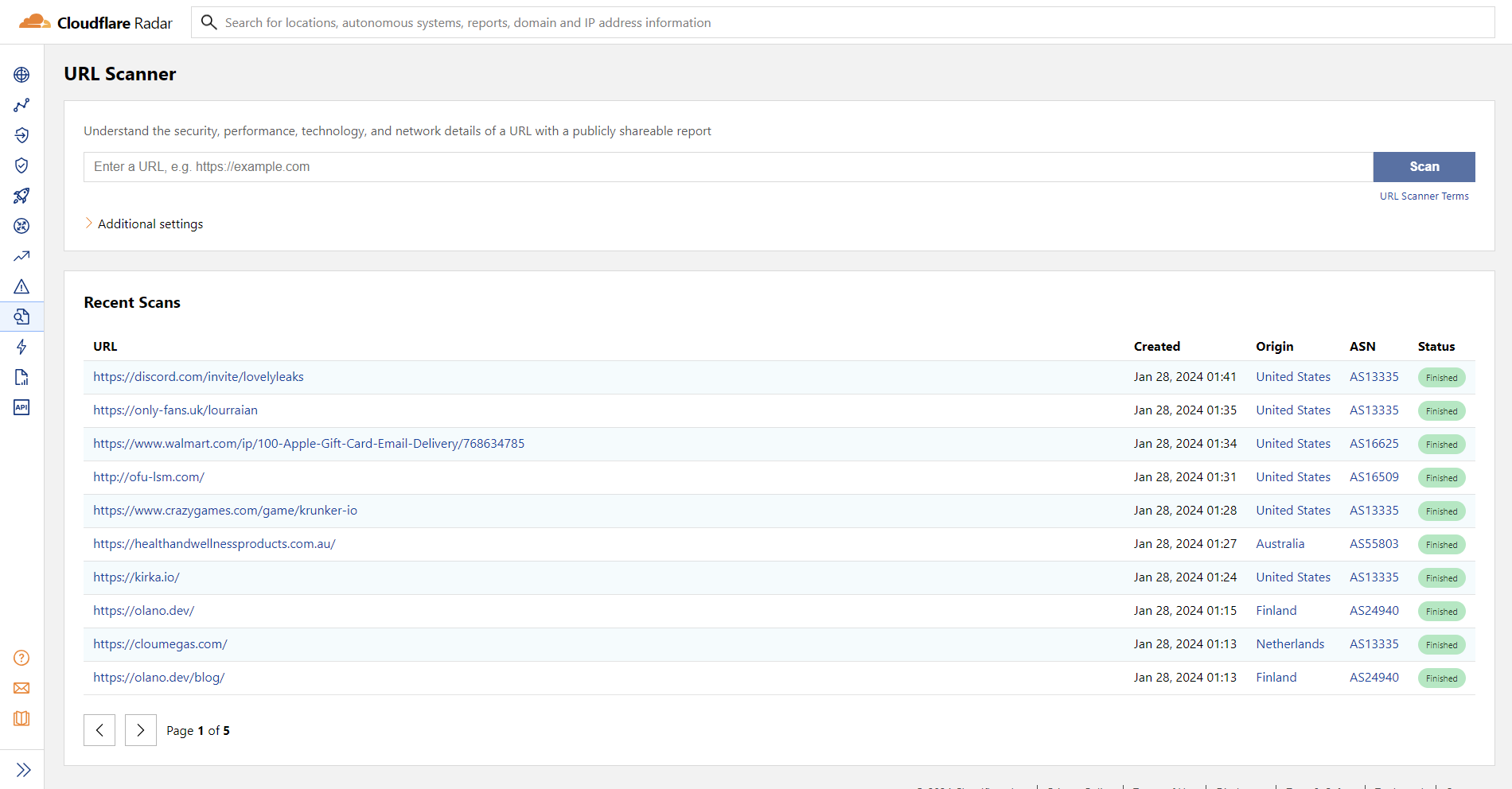
Task: Open the API icon in sidebar
Action: [21, 407]
